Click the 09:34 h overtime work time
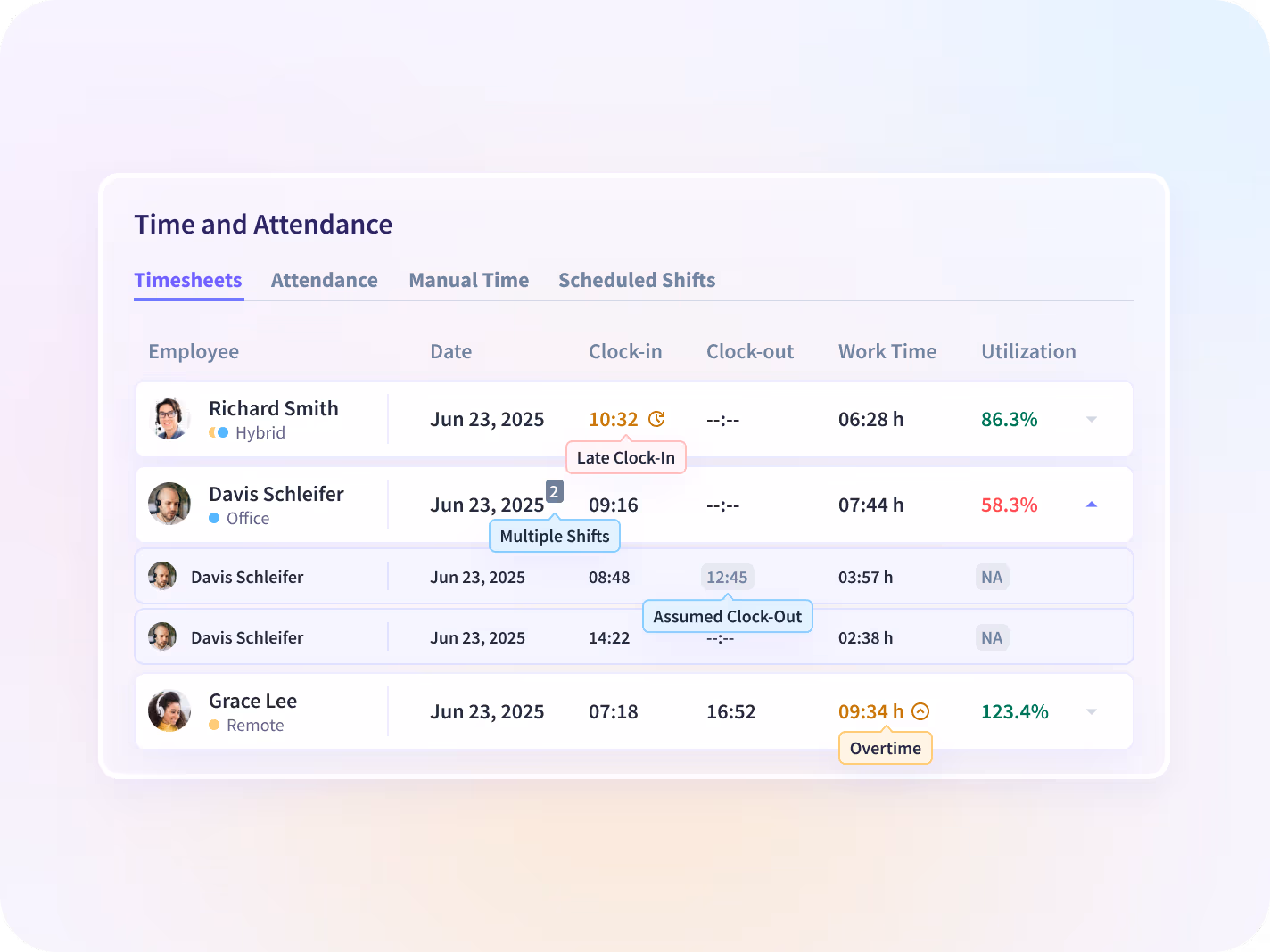Screen dimensions: 1270x952 [x=871, y=711]
